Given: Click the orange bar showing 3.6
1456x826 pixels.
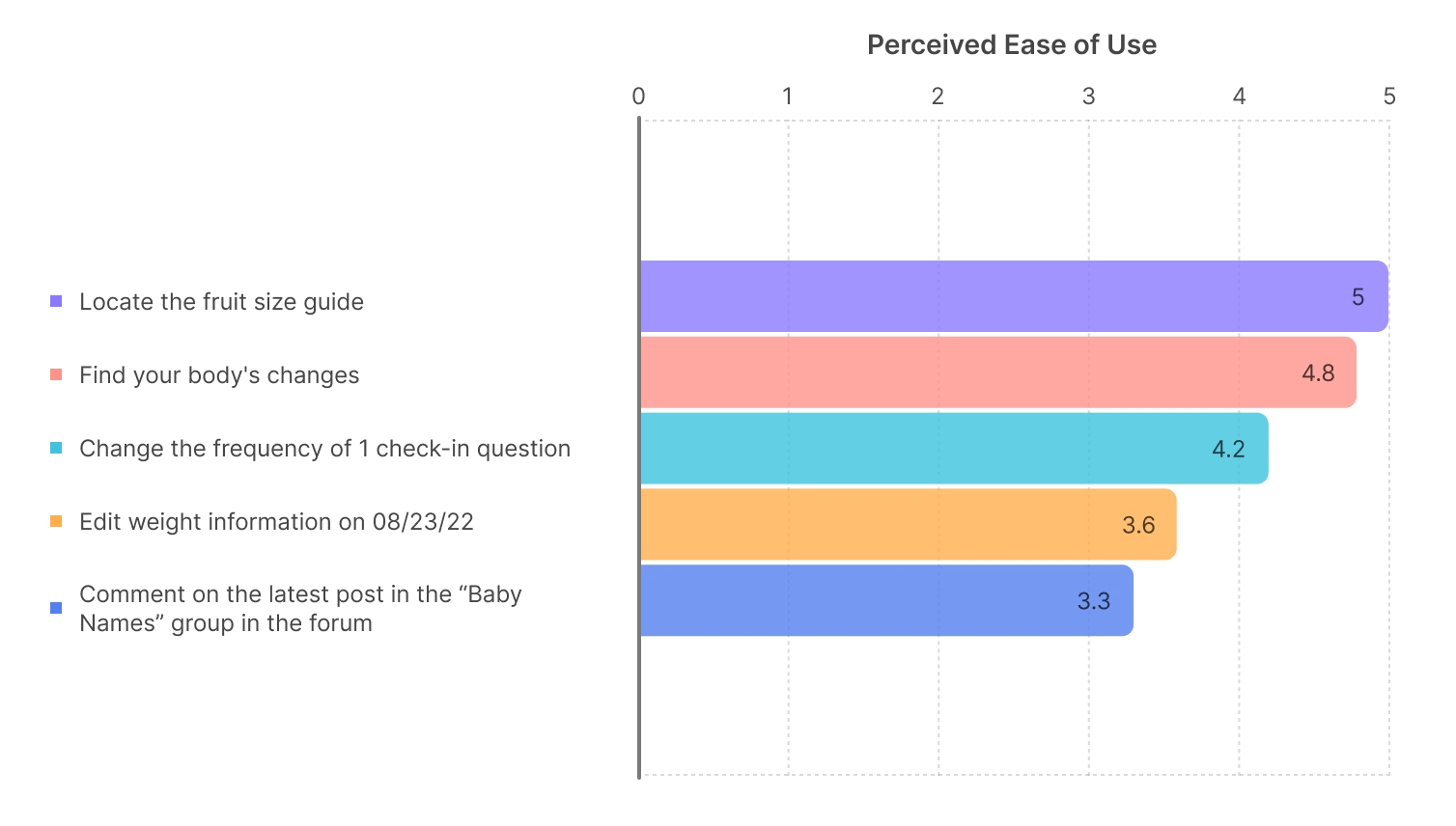Looking at the screenshot, I should [x=908, y=525].
